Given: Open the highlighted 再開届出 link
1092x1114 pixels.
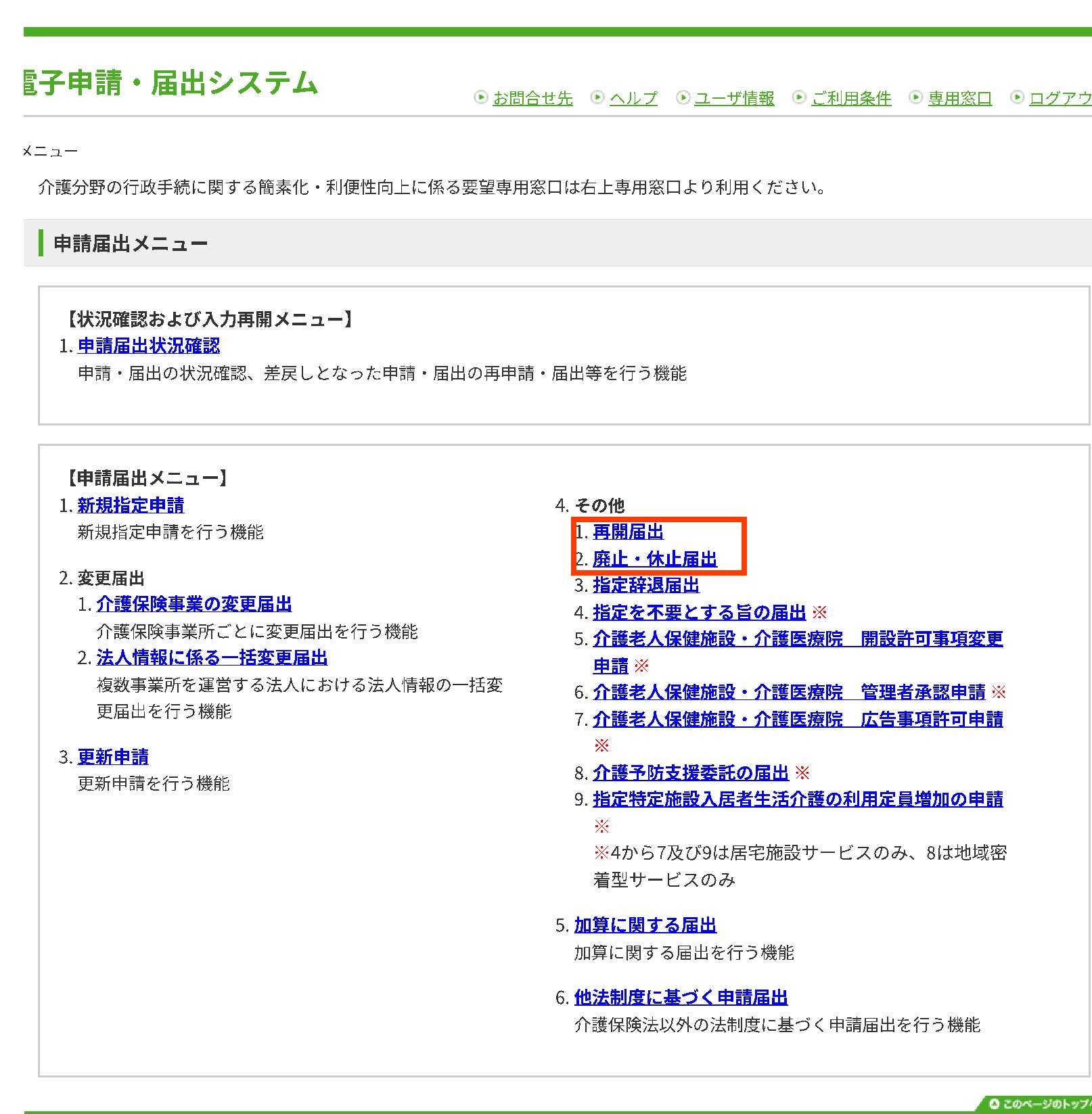Looking at the screenshot, I should tap(627, 532).
